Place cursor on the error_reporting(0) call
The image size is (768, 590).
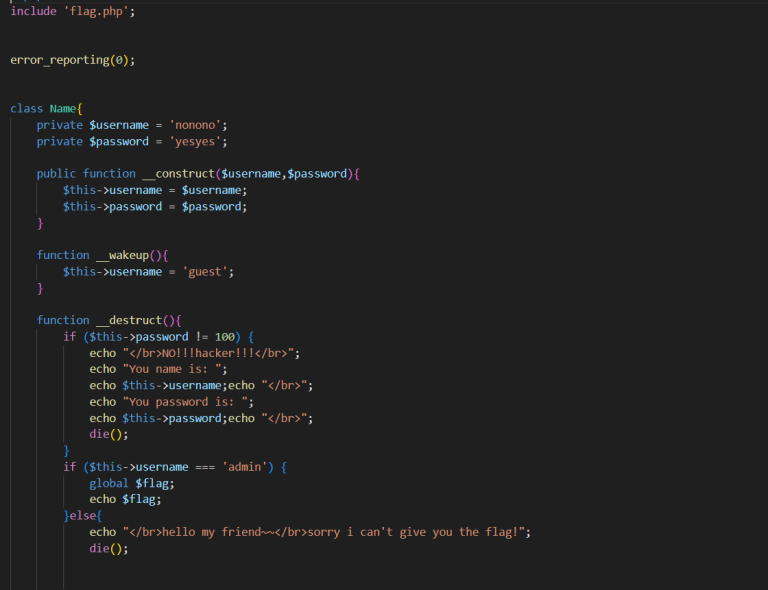tap(72, 60)
